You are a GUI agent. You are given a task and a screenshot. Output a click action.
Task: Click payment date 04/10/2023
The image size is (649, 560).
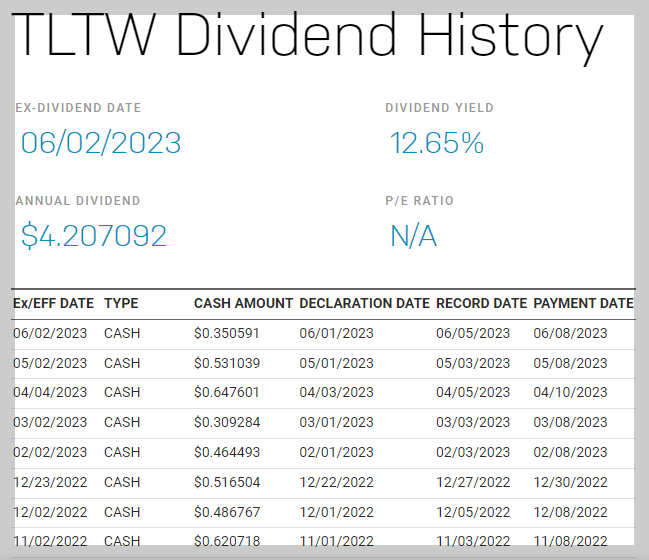click(x=570, y=392)
